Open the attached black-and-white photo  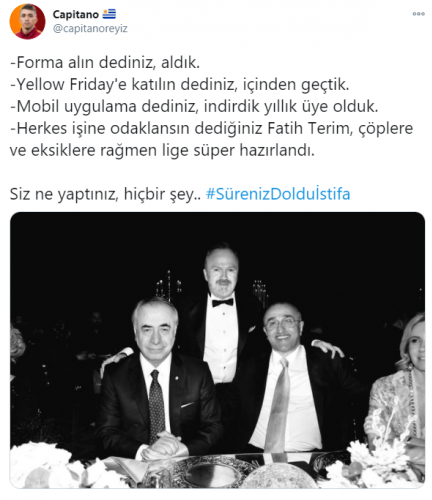(217, 350)
